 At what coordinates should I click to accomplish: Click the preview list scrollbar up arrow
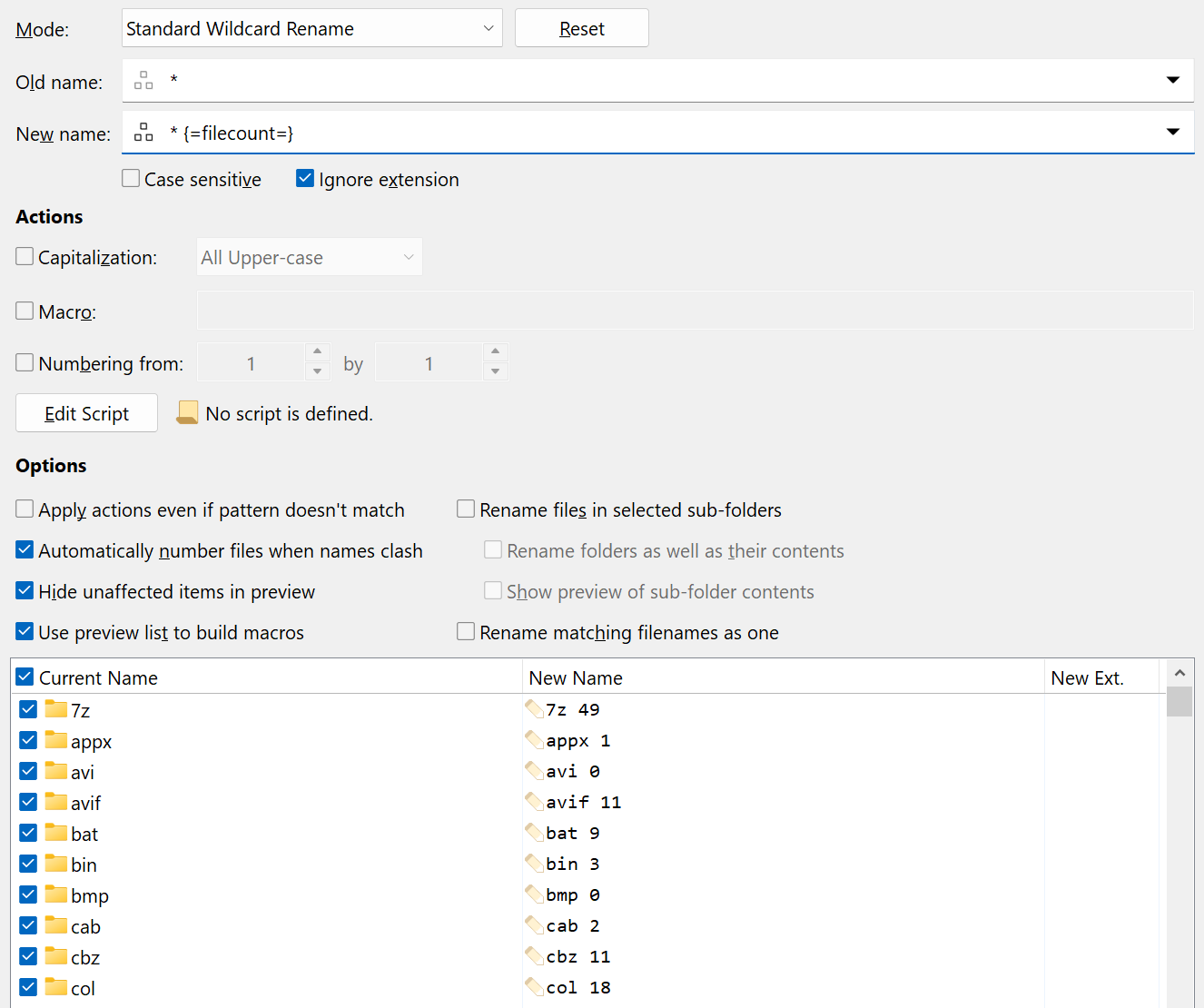click(x=1179, y=673)
